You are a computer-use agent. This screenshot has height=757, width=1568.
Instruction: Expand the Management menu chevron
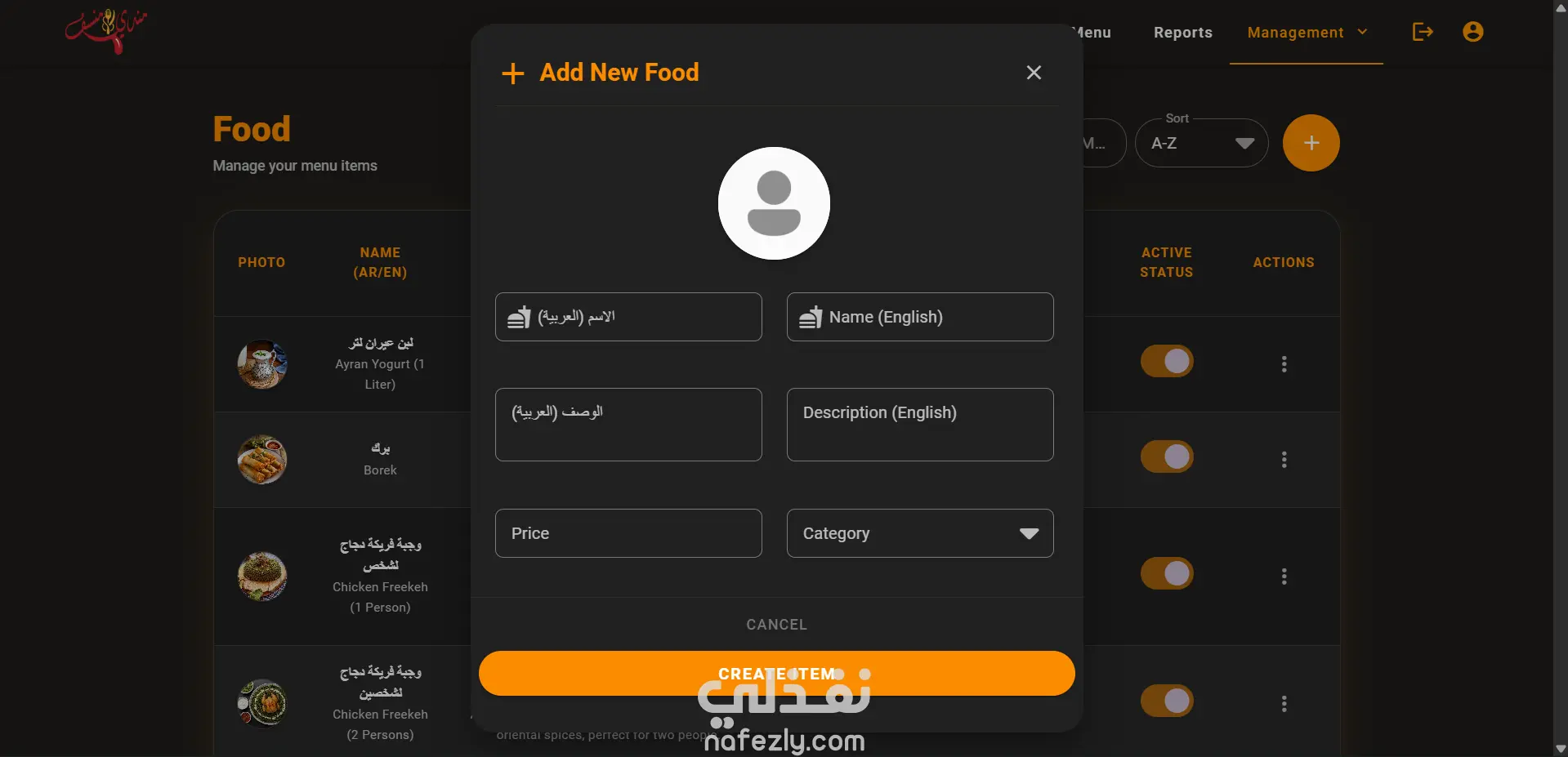pos(1362,32)
